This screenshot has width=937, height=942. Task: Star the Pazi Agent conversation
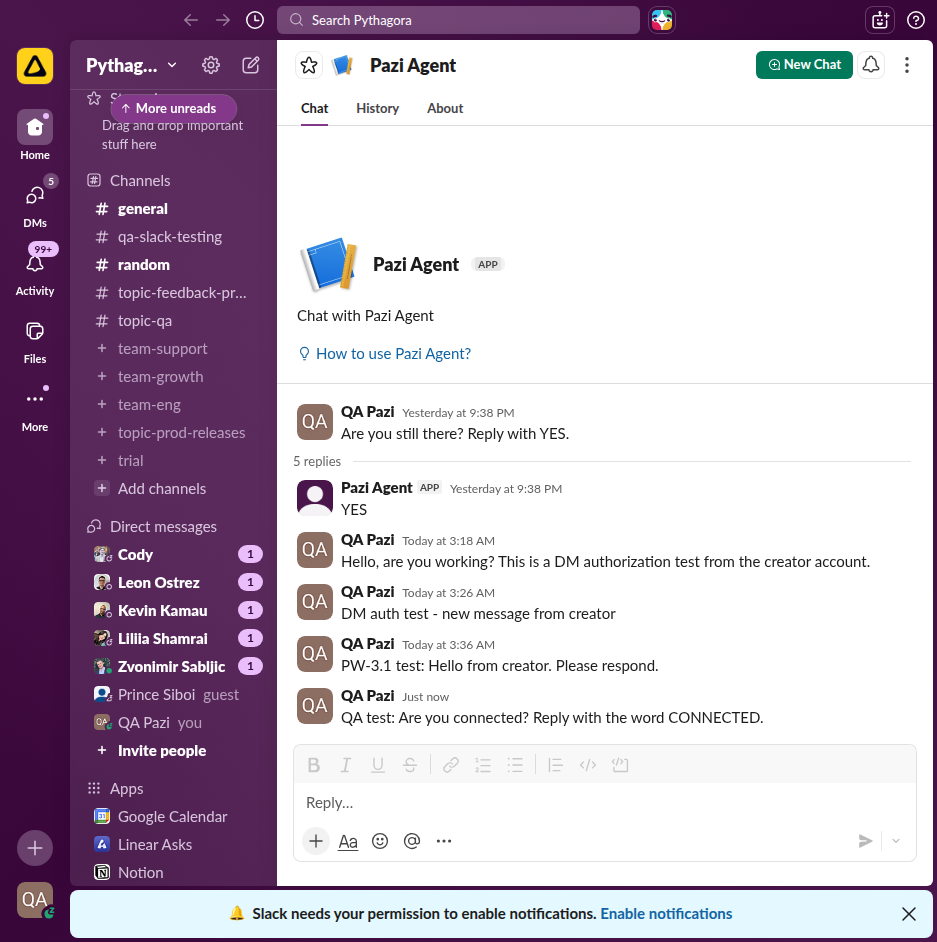click(x=309, y=64)
